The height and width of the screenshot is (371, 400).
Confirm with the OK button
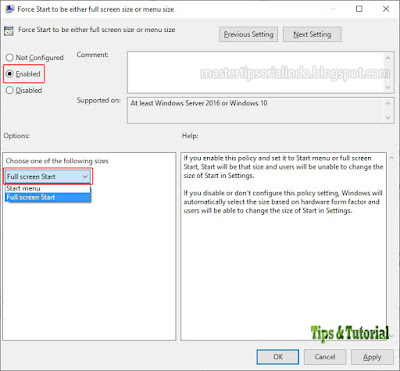pyautogui.click(x=278, y=357)
